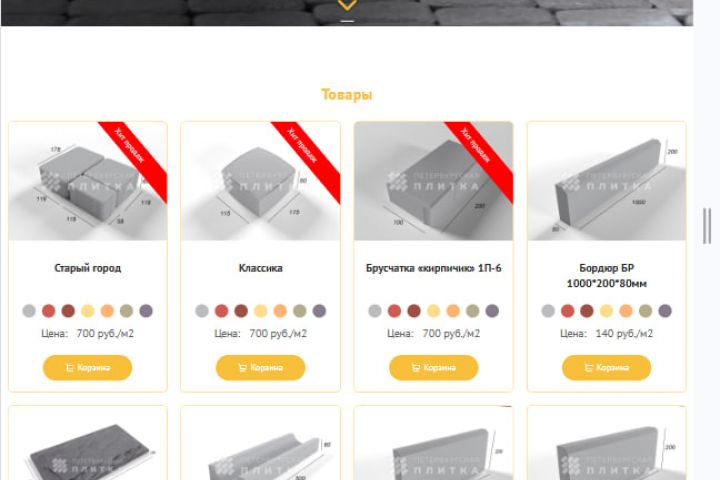Viewport: 720px width, 480px height.
Task: Select gray color swatch for Старый город
Action: [29, 311]
